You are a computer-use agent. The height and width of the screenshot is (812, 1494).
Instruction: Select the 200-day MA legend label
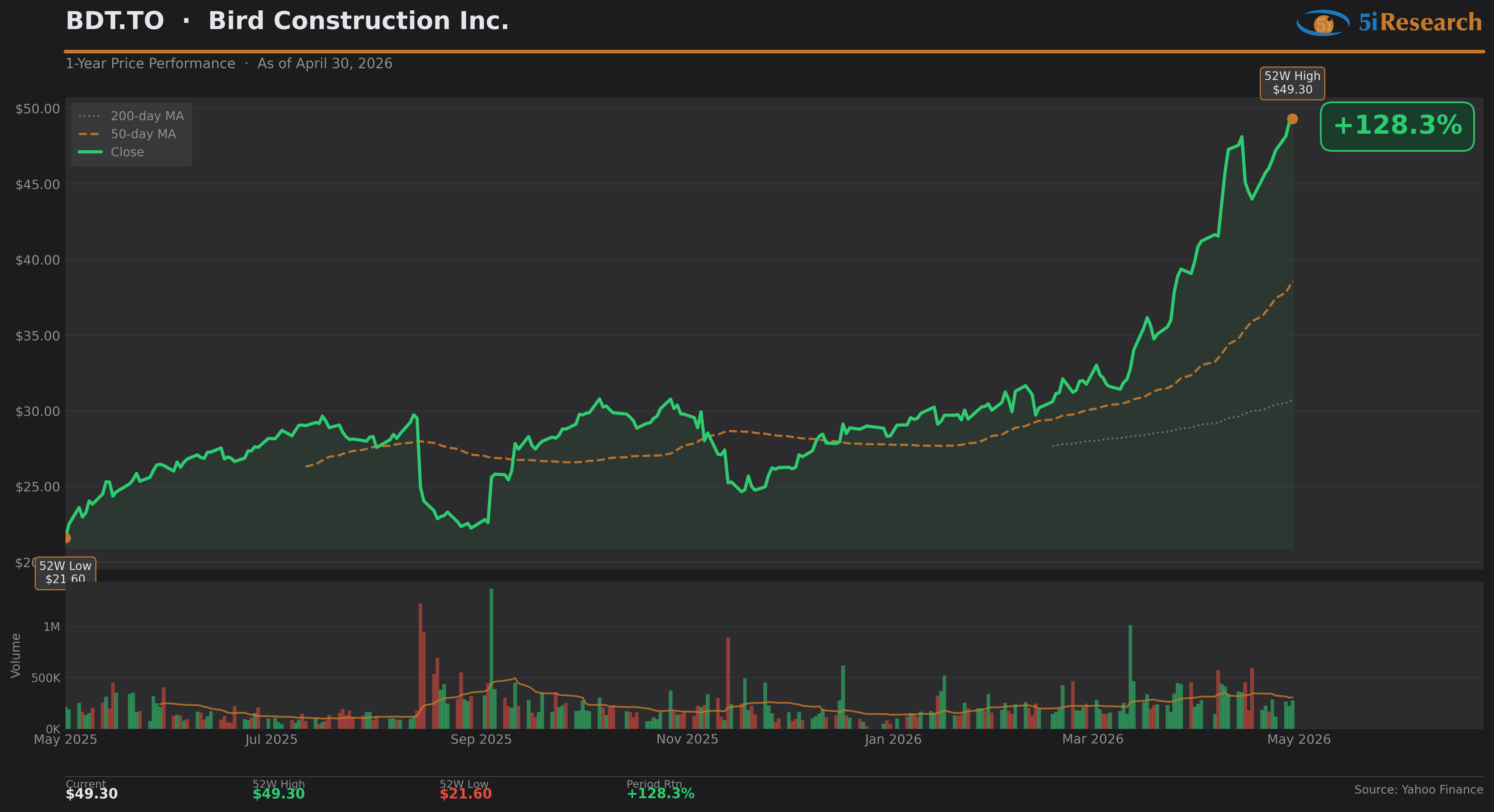point(147,116)
